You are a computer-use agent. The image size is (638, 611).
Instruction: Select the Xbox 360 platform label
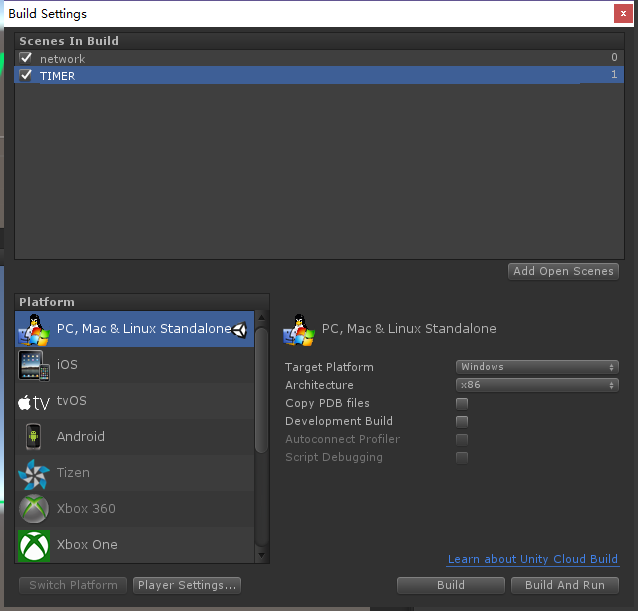pos(86,508)
